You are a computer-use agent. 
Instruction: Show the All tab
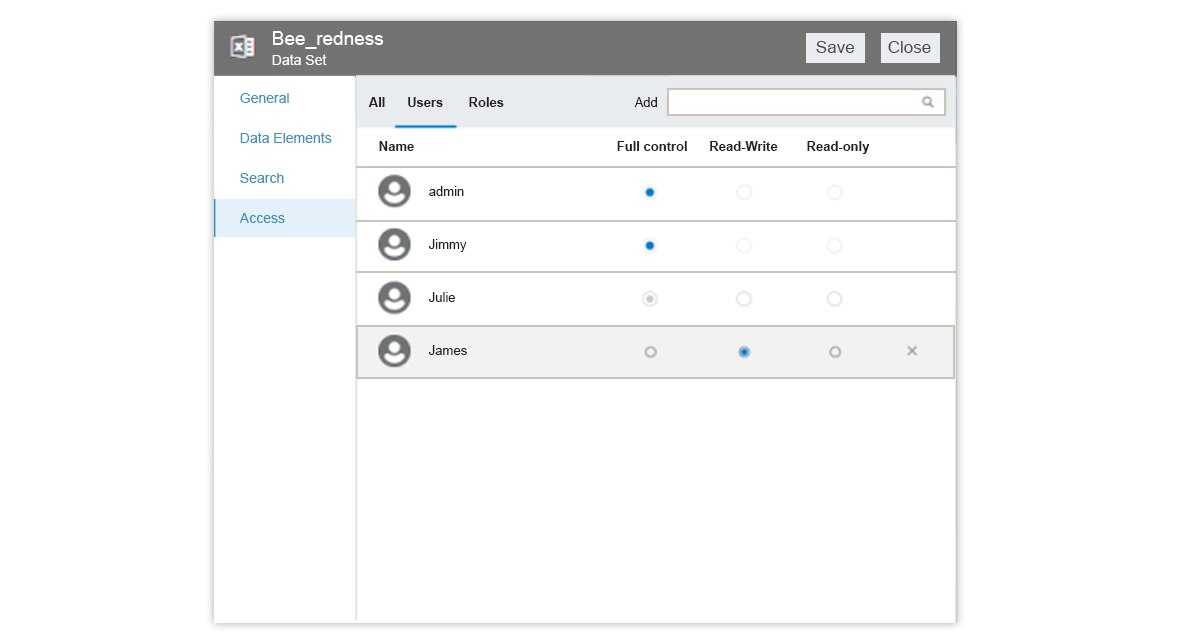coord(377,103)
